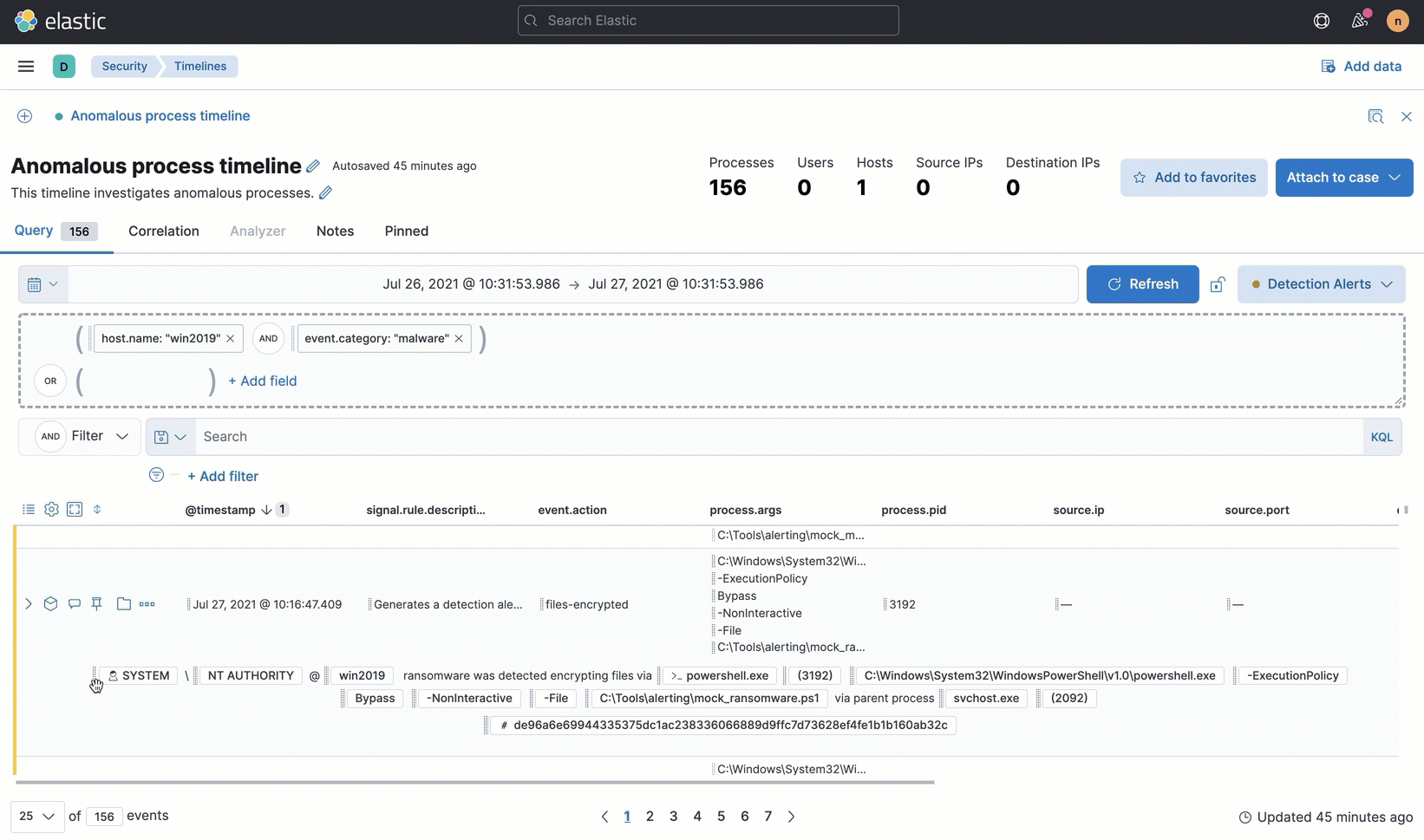This screenshot has width=1424, height=840.
Task: Enter full screen mode for the events table
Action: 75,510
